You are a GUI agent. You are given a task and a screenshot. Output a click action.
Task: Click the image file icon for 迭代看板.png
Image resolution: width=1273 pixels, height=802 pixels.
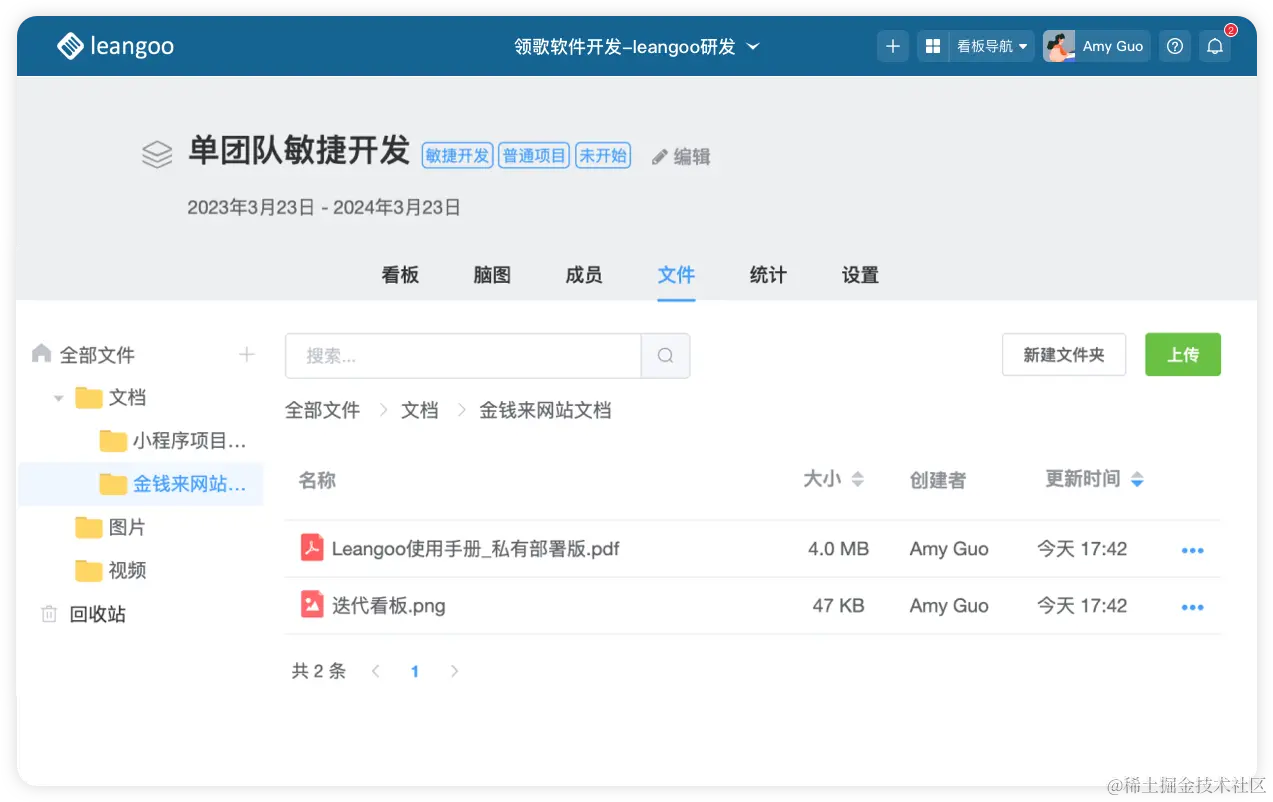click(x=312, y=604)
